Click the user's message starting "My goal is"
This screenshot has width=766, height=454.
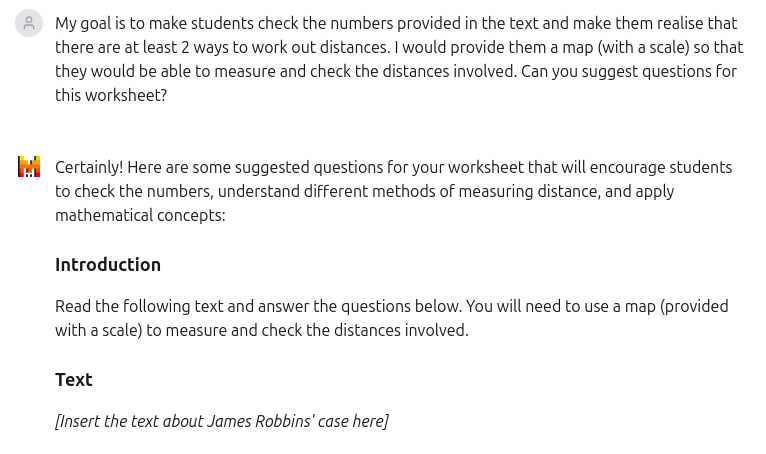pos(399,59)
